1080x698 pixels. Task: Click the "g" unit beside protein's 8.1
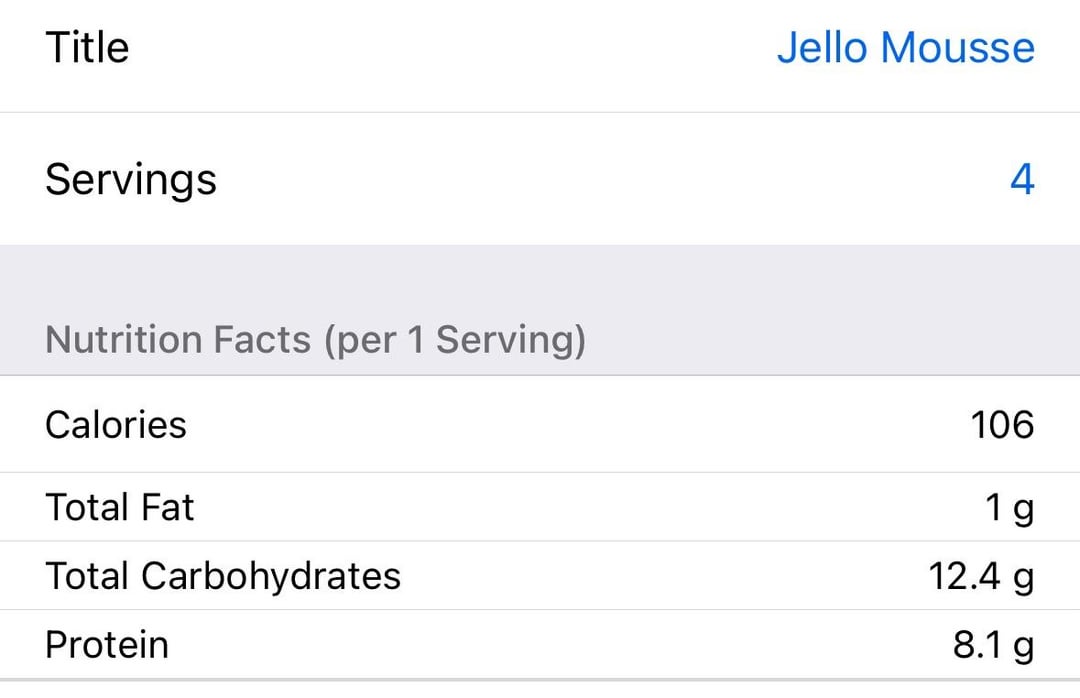[1023, 649]
